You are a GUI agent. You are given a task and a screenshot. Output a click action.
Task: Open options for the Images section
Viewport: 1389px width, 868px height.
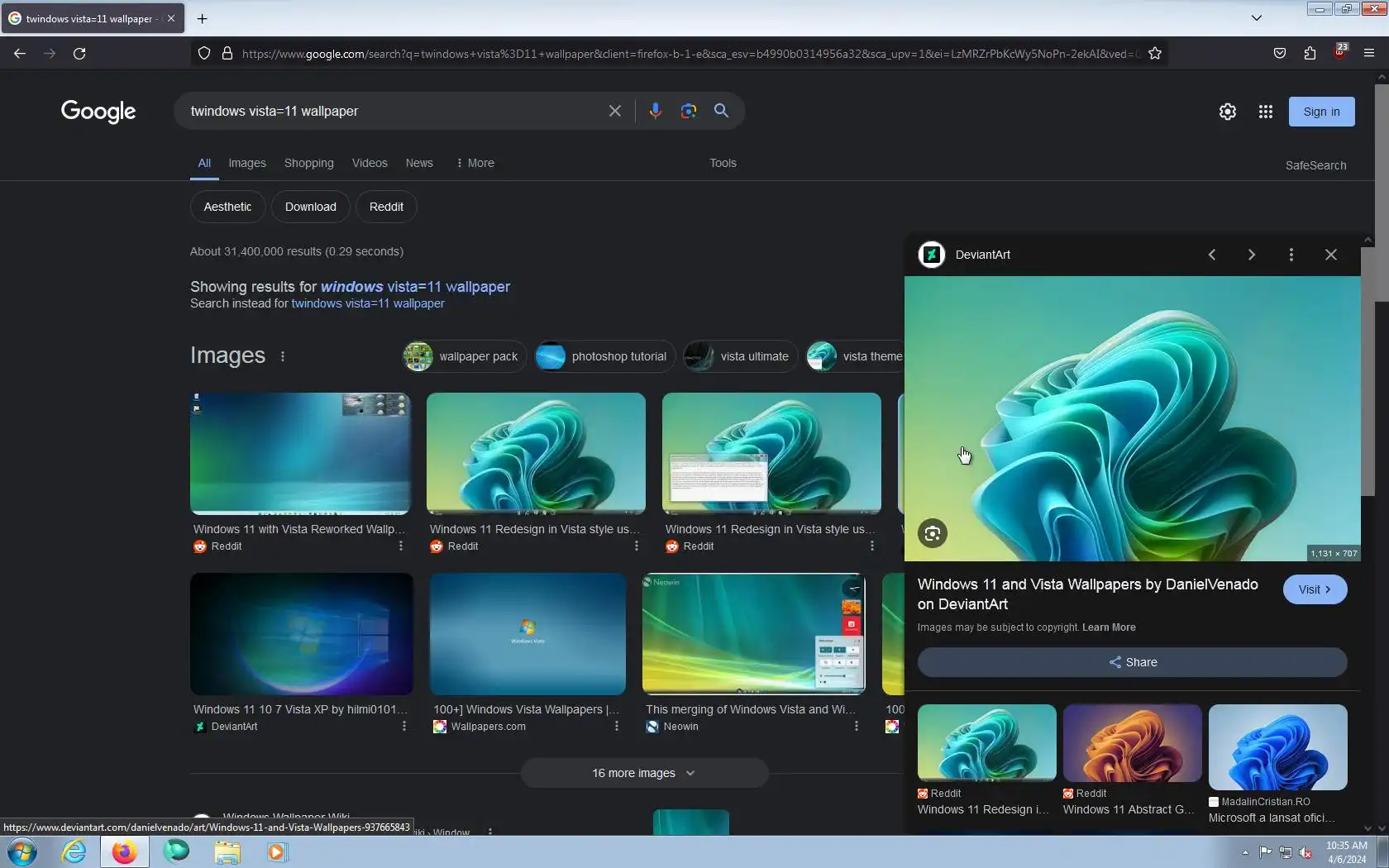pos(283,356)
